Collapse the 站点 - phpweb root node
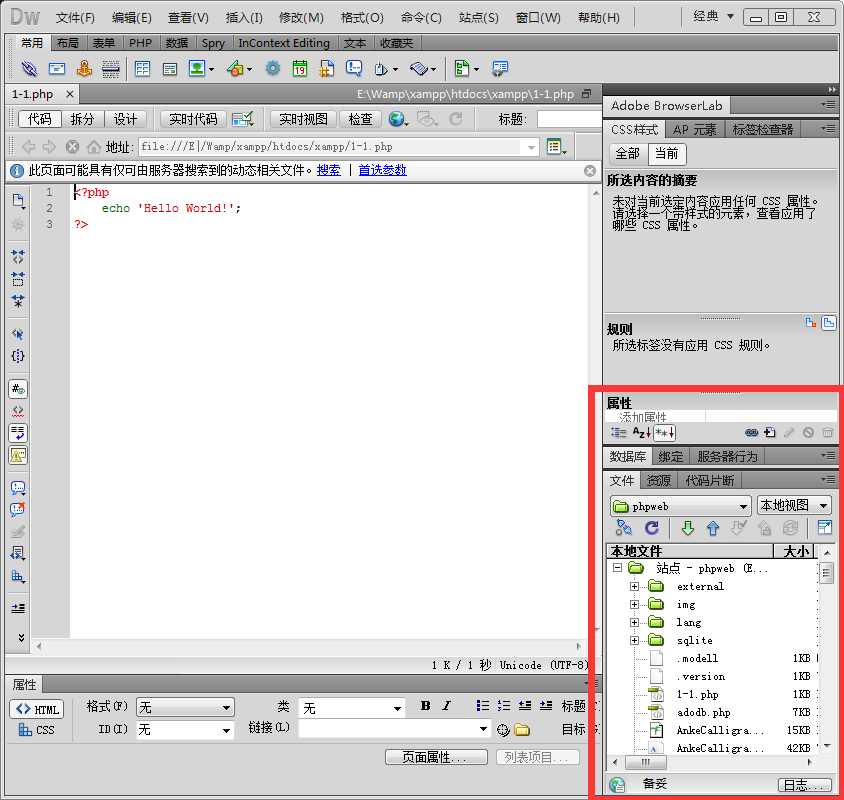 (617, 567)
